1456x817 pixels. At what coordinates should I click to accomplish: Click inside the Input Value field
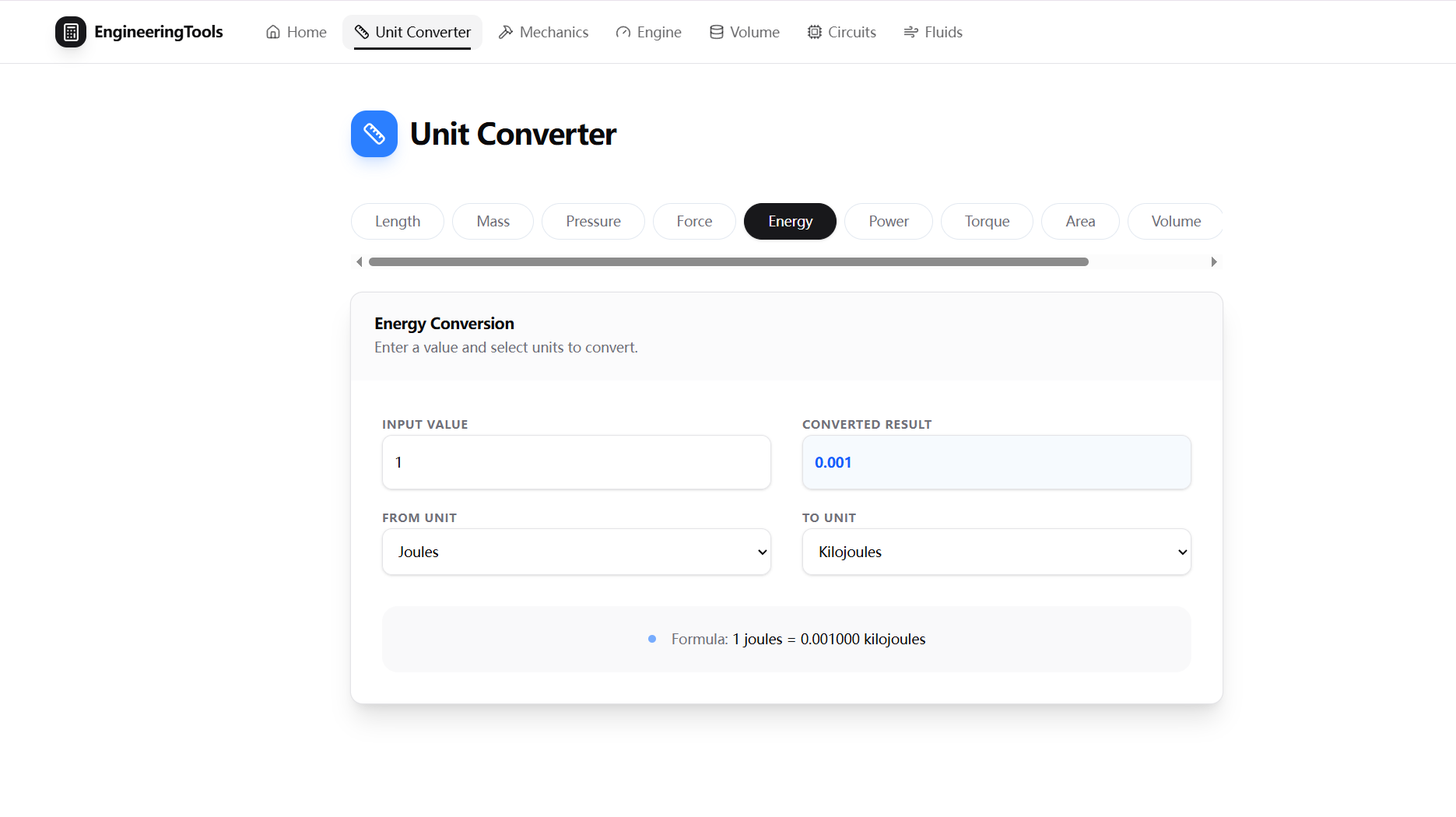(576, 462)
